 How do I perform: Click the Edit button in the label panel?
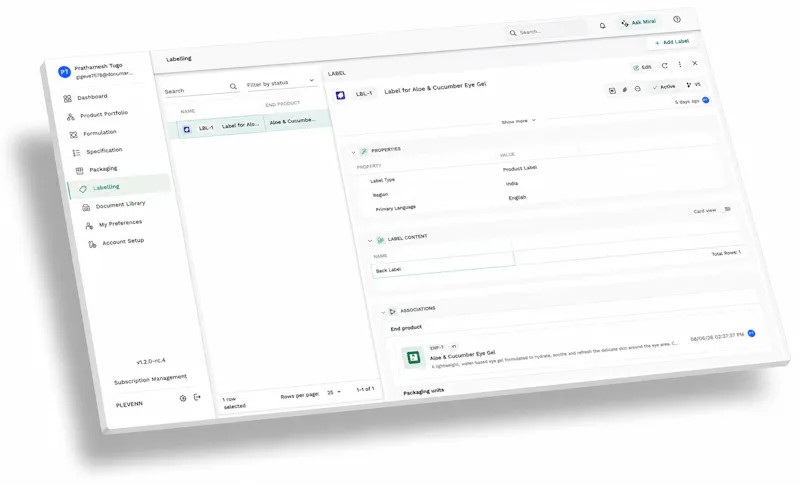(x=642, y=67)
